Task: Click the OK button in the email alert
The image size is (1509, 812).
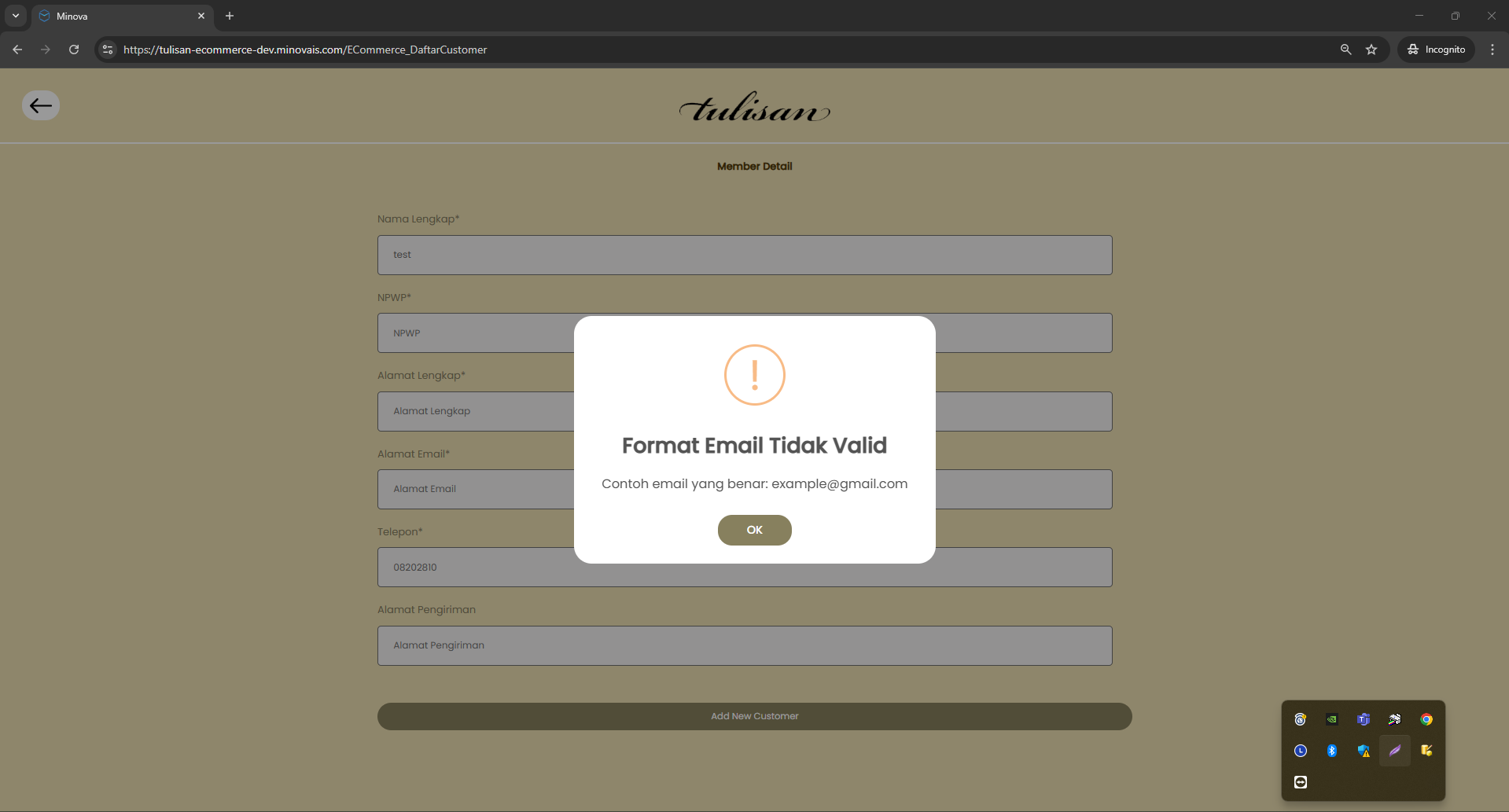Action: coord(754,530)
